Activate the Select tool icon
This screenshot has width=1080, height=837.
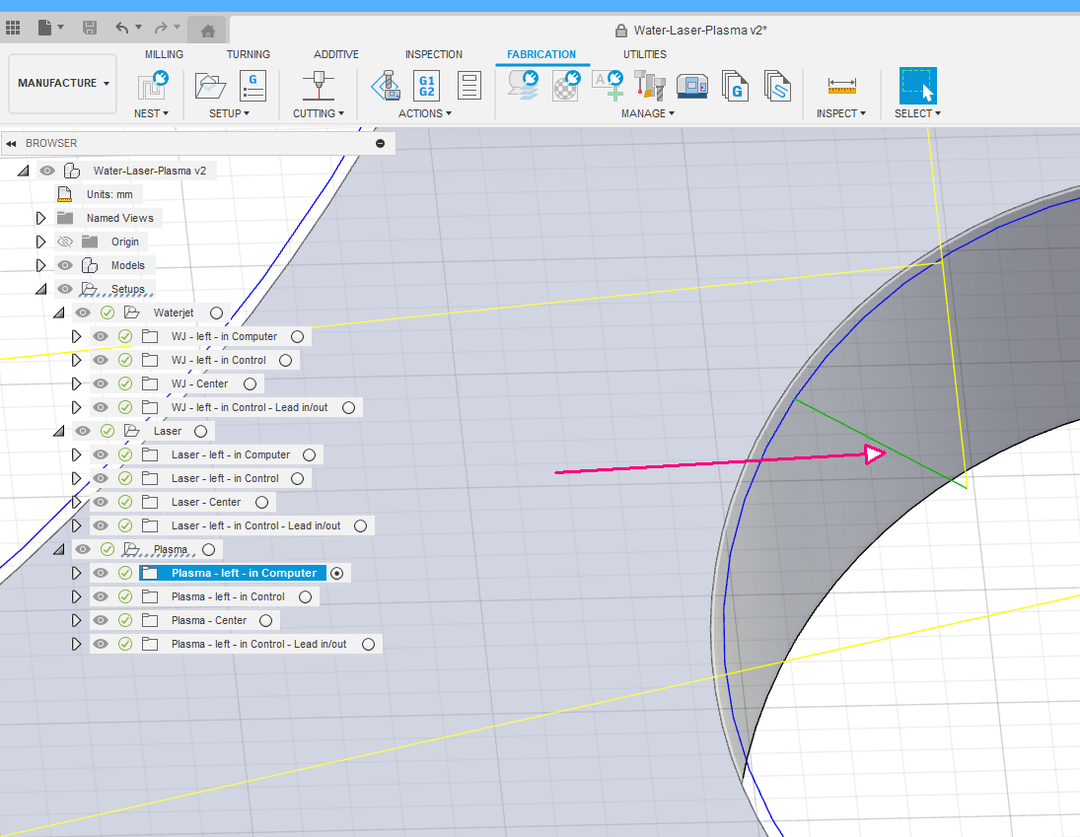918,85
